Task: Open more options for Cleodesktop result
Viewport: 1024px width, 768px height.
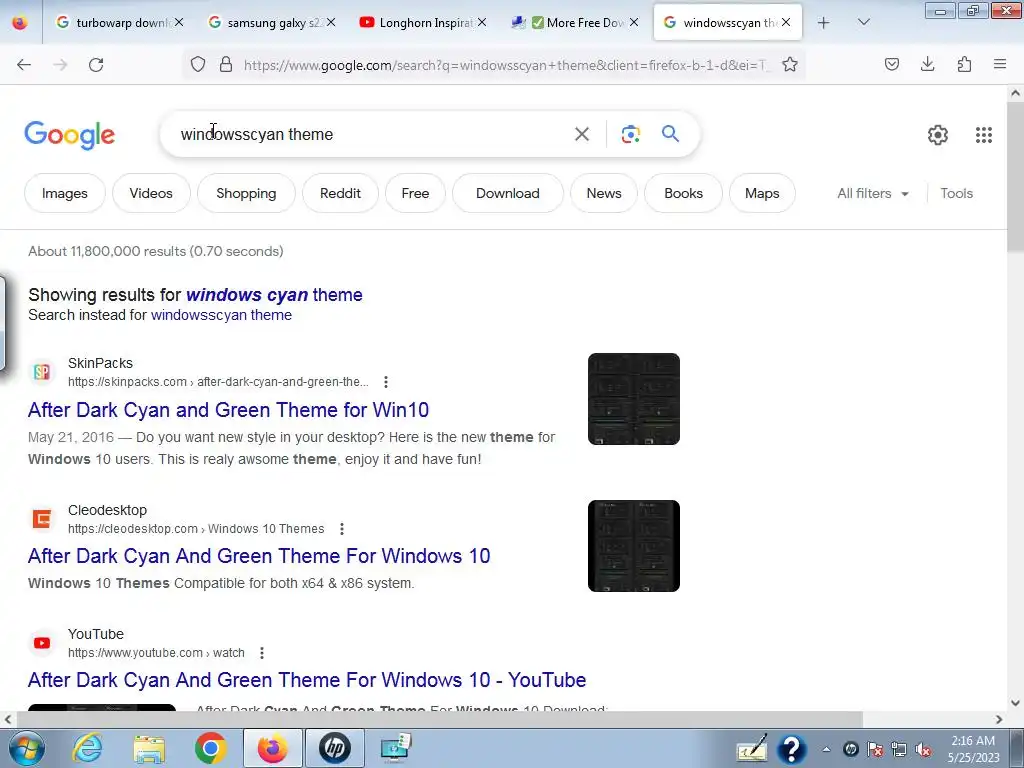Action: click(342, 529)
